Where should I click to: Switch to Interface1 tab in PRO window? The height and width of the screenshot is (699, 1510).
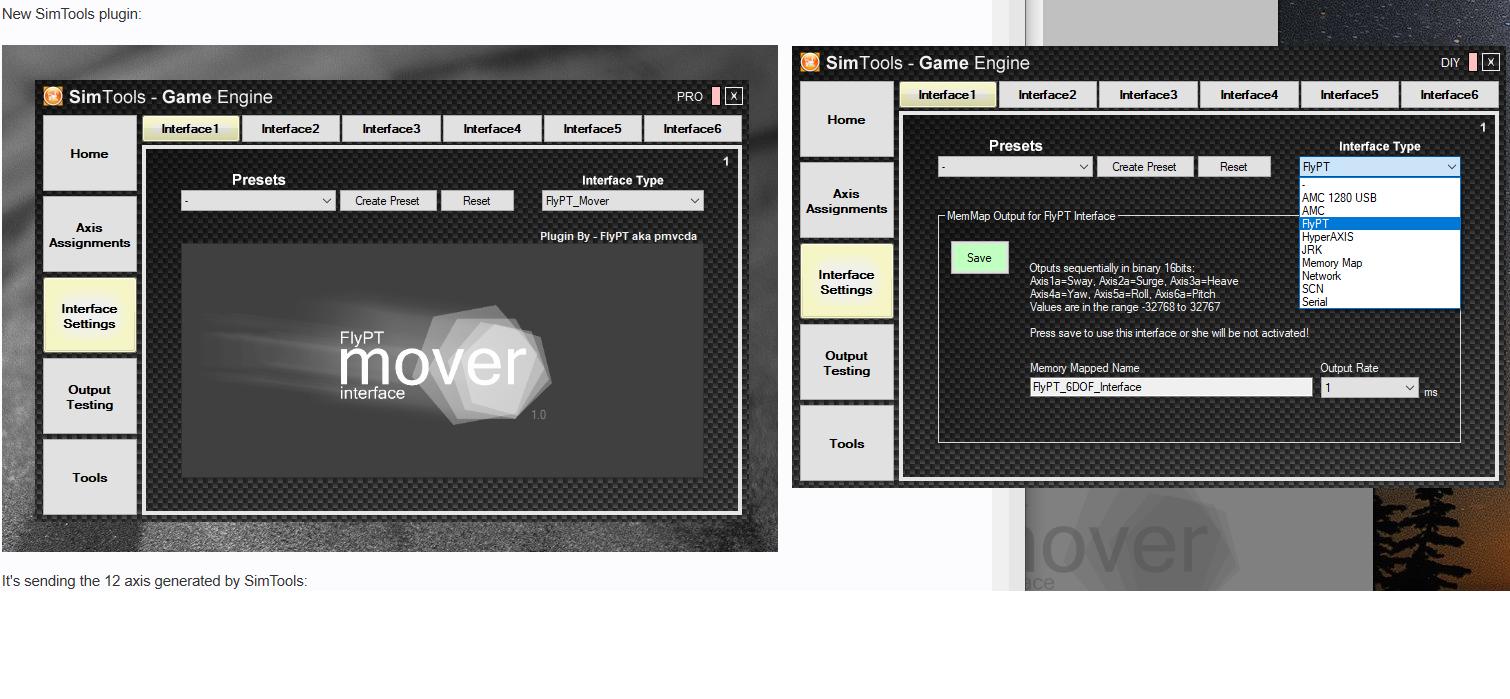click(x=190, y=128)
